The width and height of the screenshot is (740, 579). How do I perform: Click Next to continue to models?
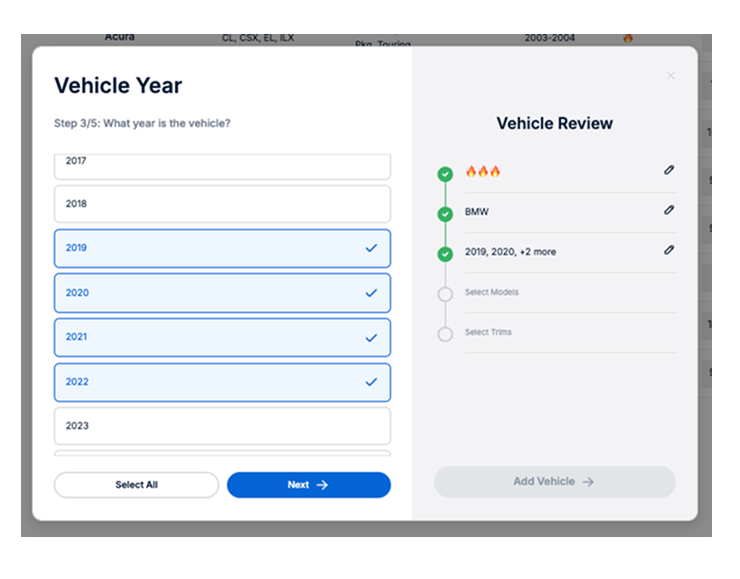point(308,485)
